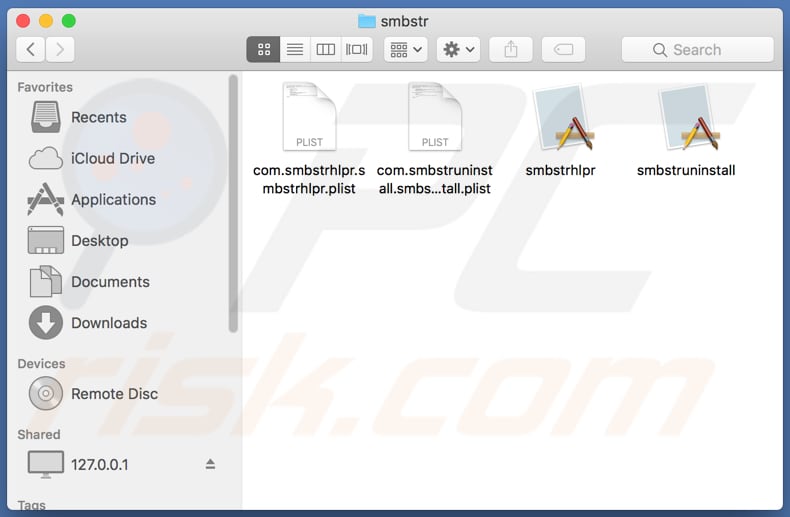Open Recents in sidebar
The height and width of the screenshot is (517, 790).
pyautogui.click(x=98, y=117)
